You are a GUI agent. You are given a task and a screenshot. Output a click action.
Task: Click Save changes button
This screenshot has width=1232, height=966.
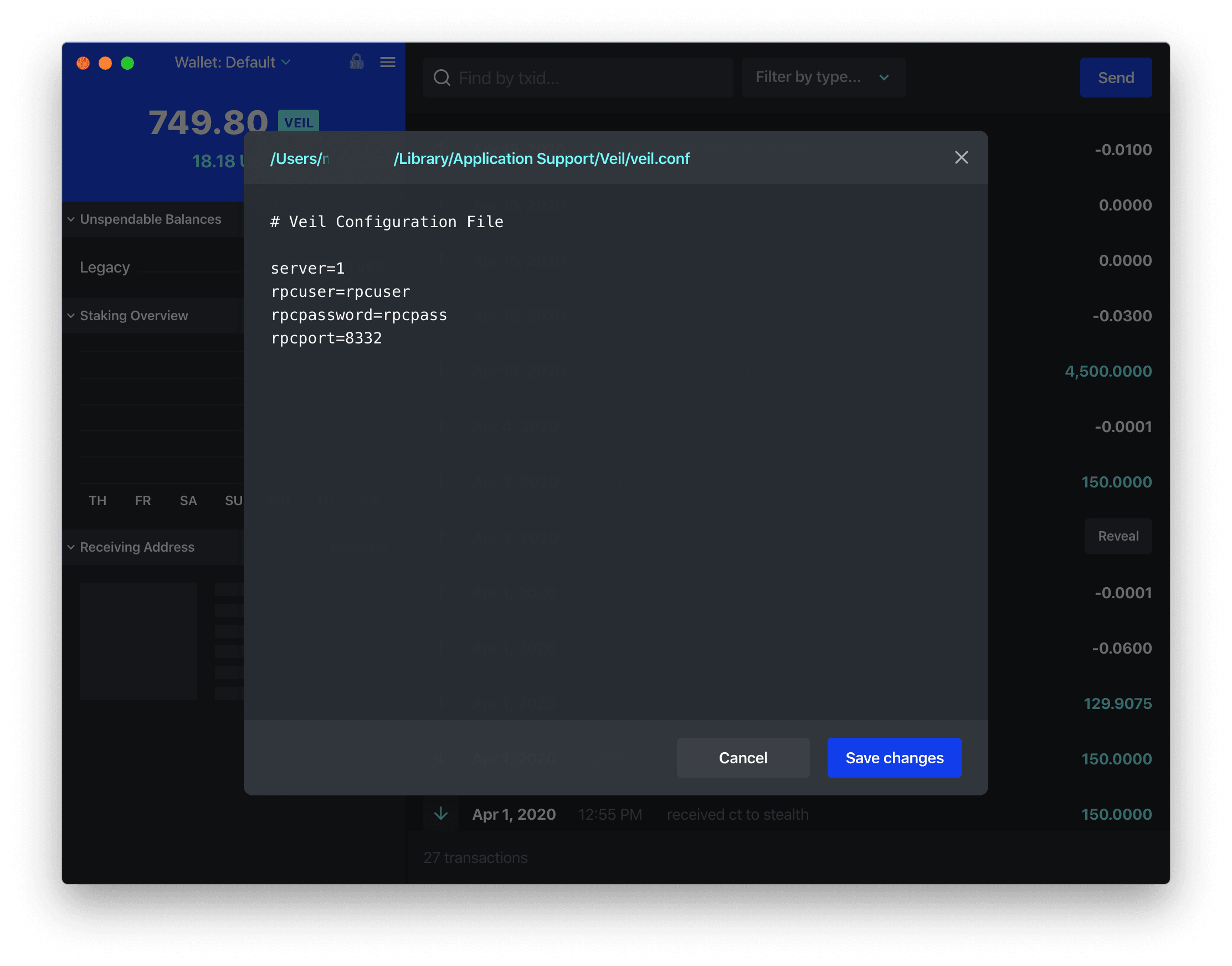tap(894, 757)
